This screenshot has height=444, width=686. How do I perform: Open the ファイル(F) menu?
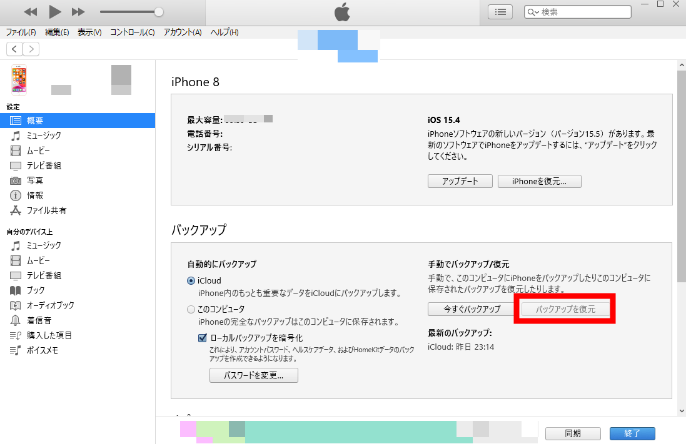pyautogui.click(x=21, y=32)
